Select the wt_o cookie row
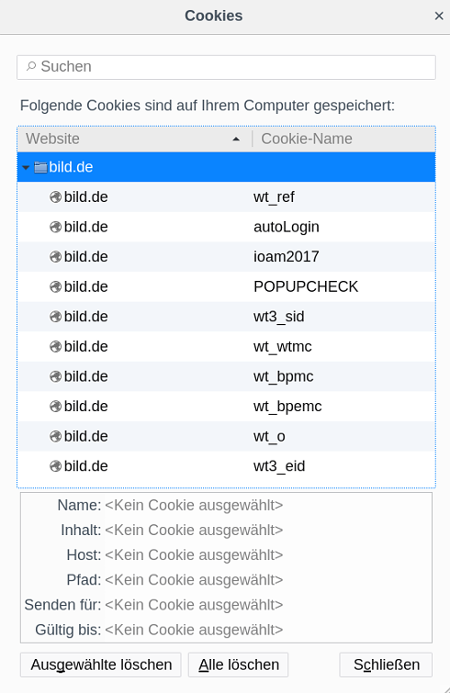 coord(226,436)
